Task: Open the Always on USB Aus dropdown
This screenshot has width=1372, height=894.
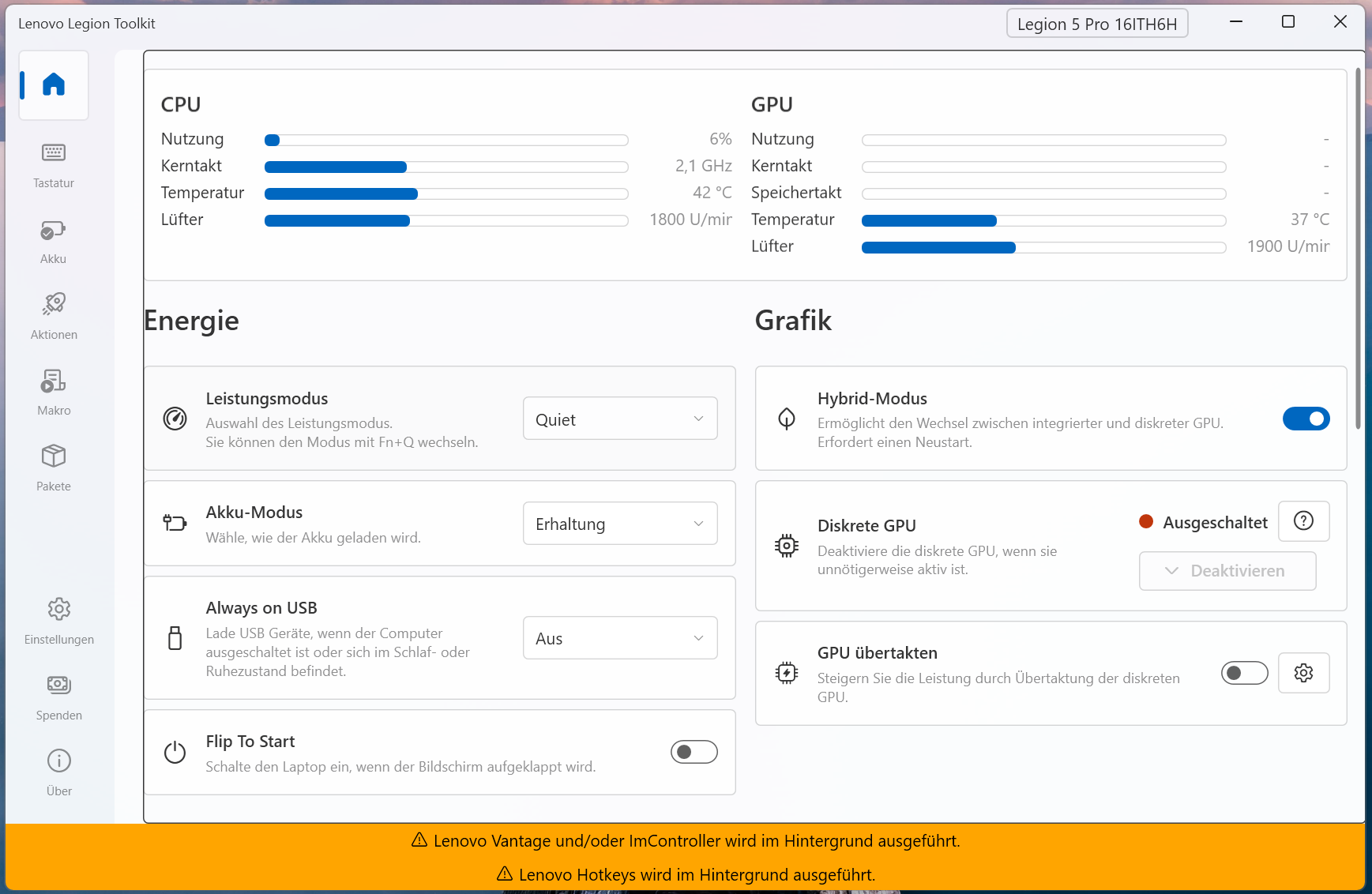Action: click(620, 638)
